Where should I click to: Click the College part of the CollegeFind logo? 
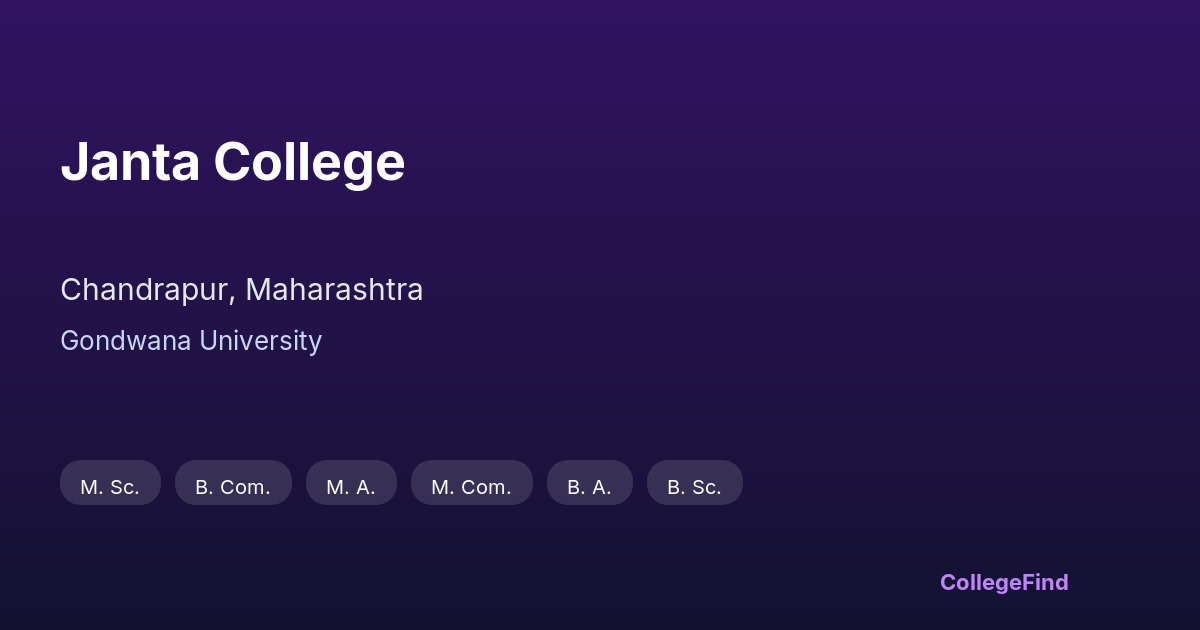pyautogui.click(x=981, y=582)
